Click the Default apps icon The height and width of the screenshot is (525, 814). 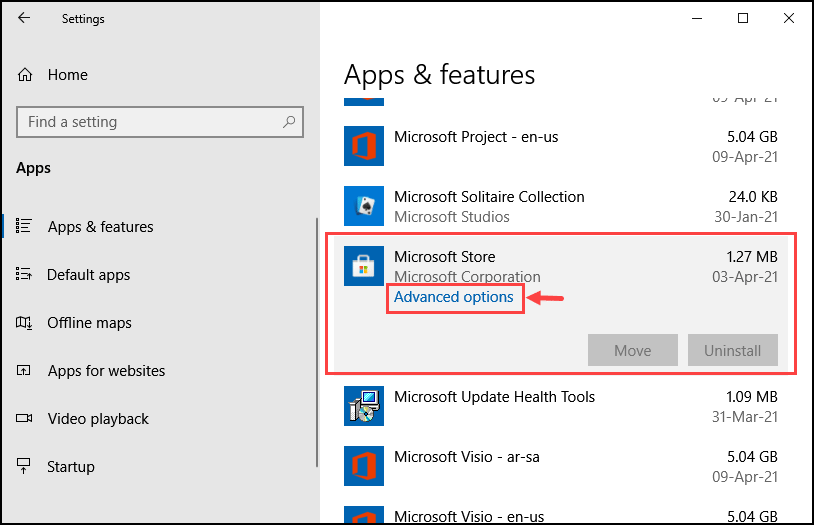click(24, 274)
